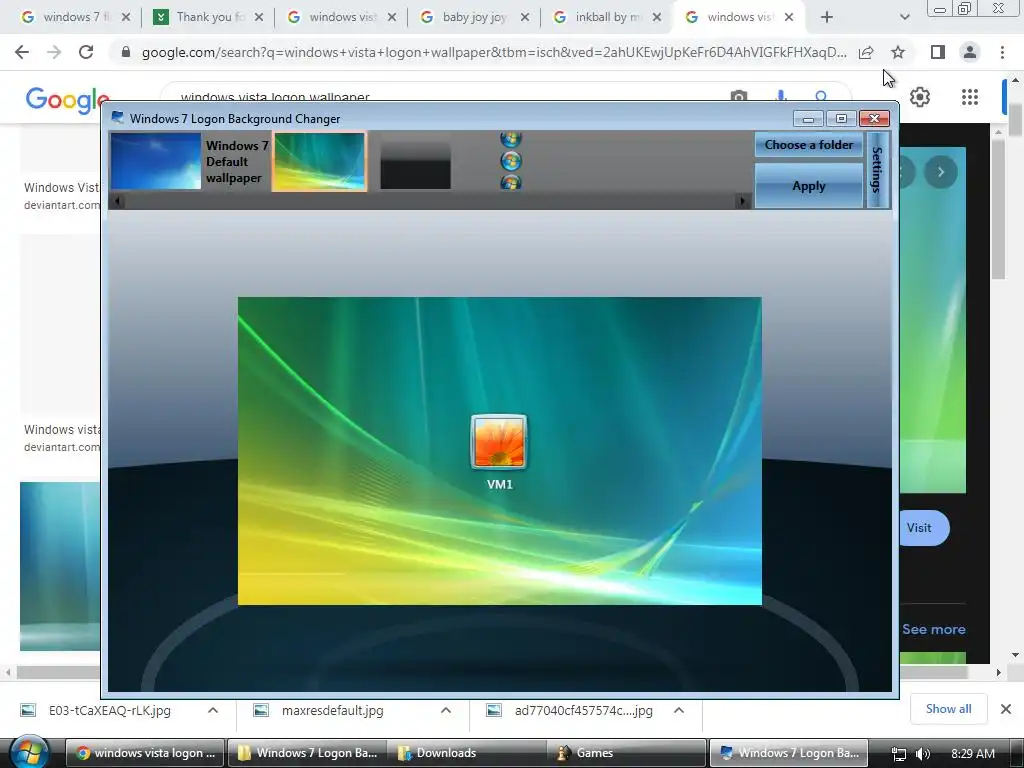Viewport: 1024px width, 768px height.
Task: Search by voice microphone icon
Action: tap(781, 97)
